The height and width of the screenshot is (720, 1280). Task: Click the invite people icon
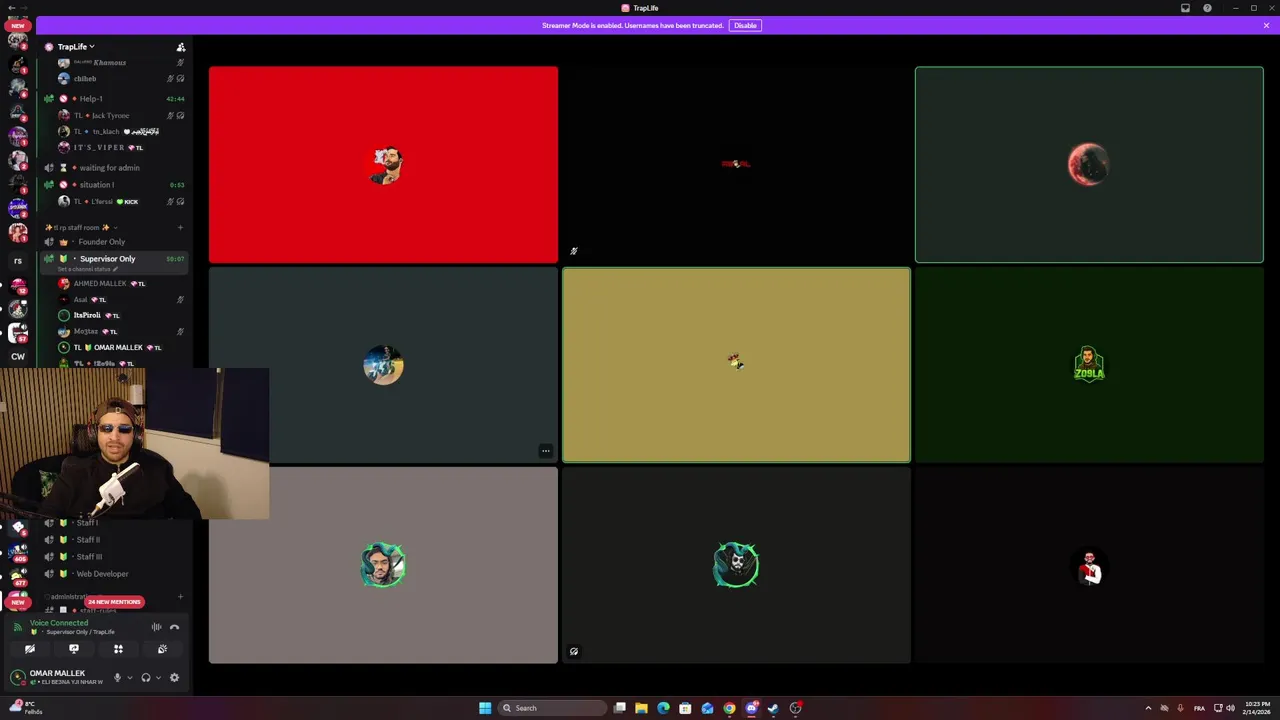[x=181, y=47]
